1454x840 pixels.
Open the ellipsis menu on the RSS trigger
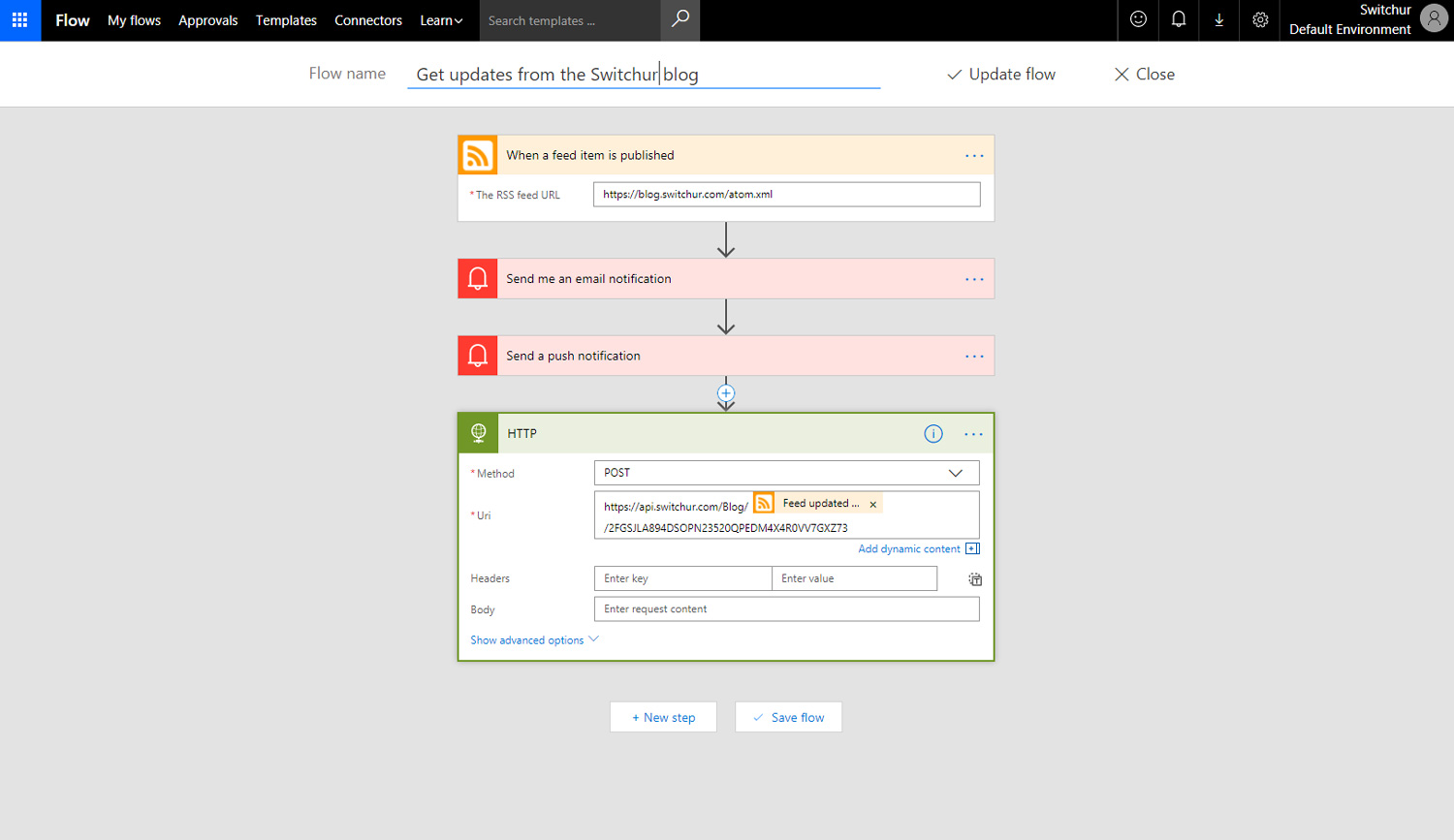pyautogui.click(x=973, y=154)
